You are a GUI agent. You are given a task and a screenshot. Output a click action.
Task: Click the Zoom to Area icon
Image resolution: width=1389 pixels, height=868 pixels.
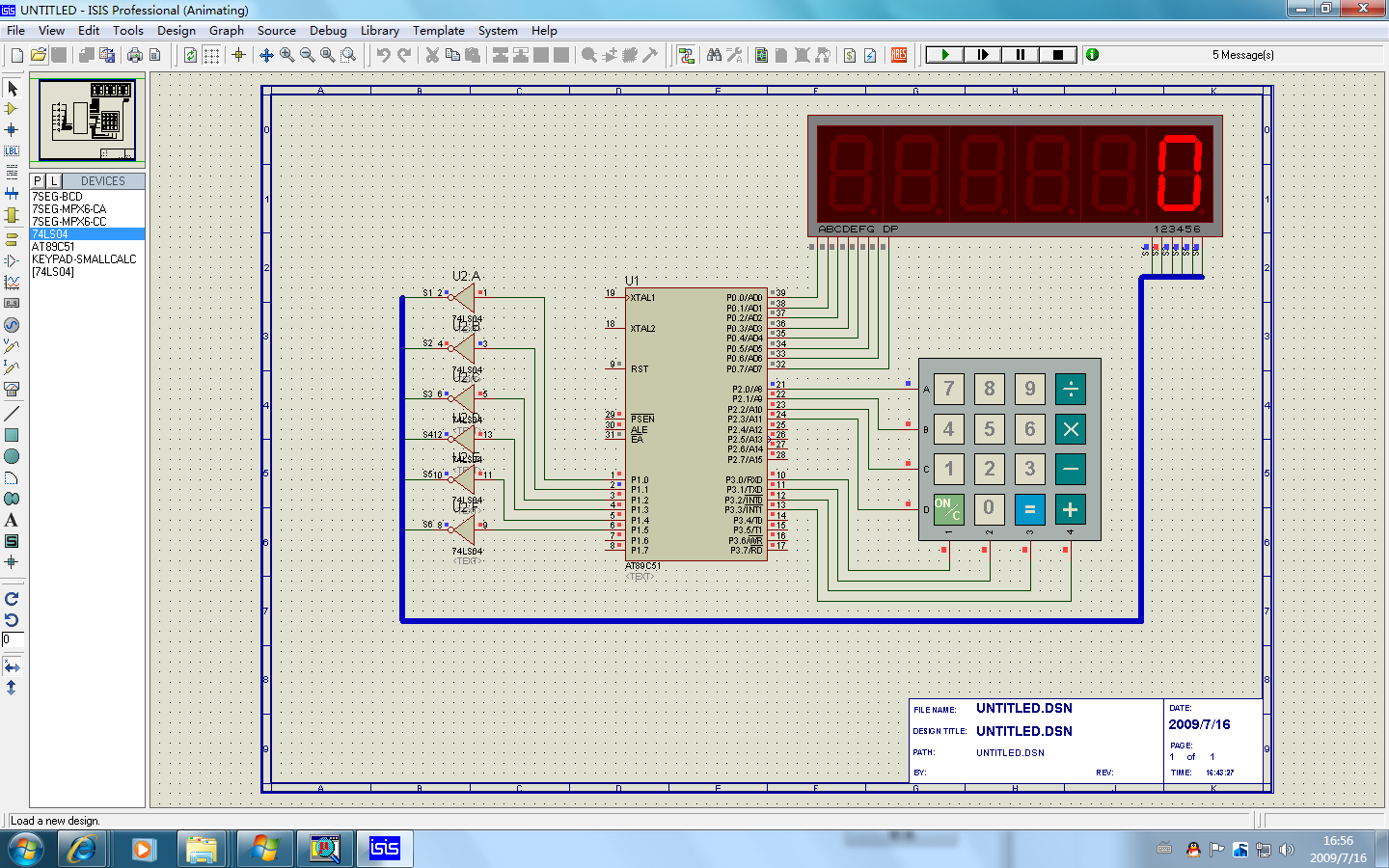tap(348, 55)
